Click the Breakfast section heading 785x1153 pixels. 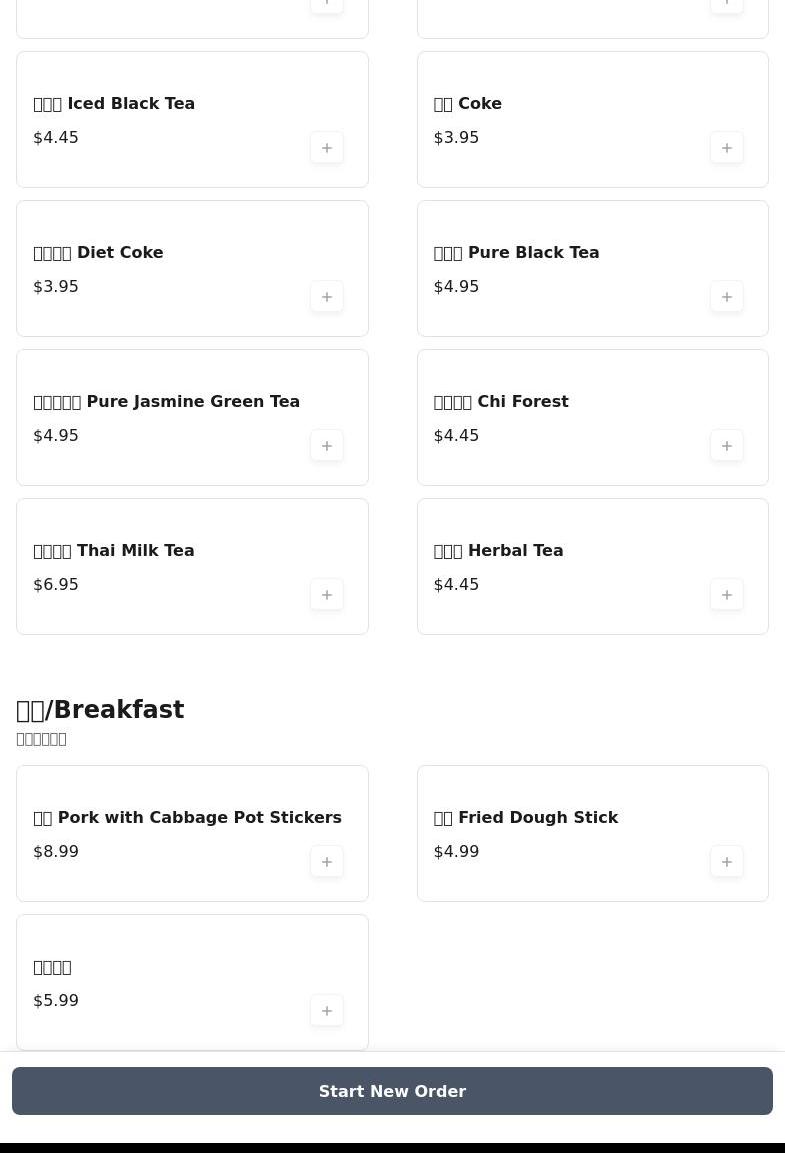[x=100, y=710]
